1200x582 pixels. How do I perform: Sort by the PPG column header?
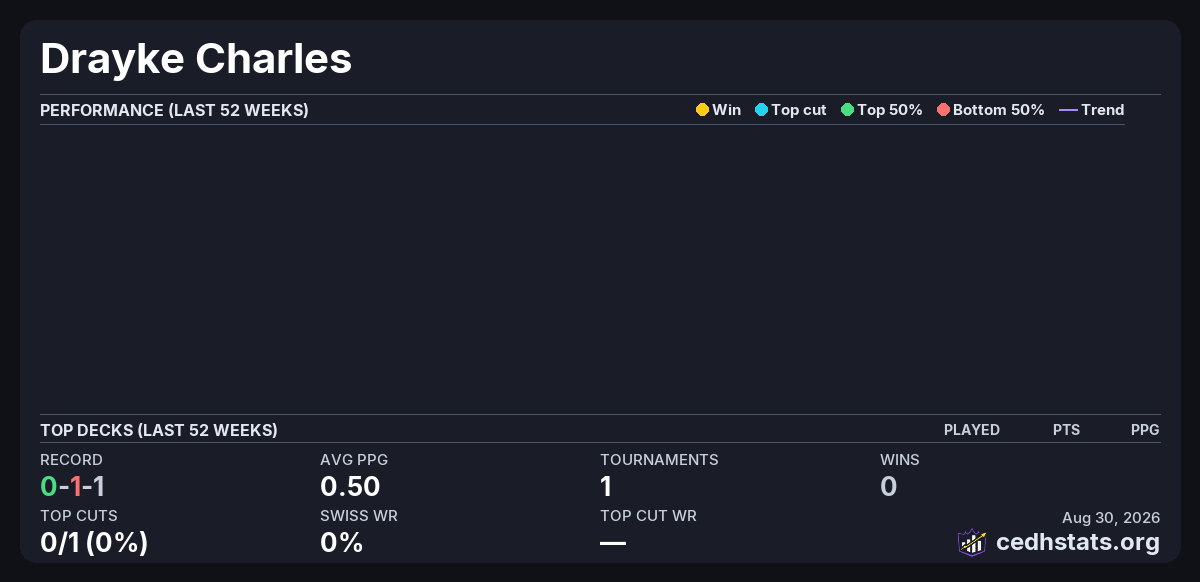pyautogui.click(x=1145, y=430)
